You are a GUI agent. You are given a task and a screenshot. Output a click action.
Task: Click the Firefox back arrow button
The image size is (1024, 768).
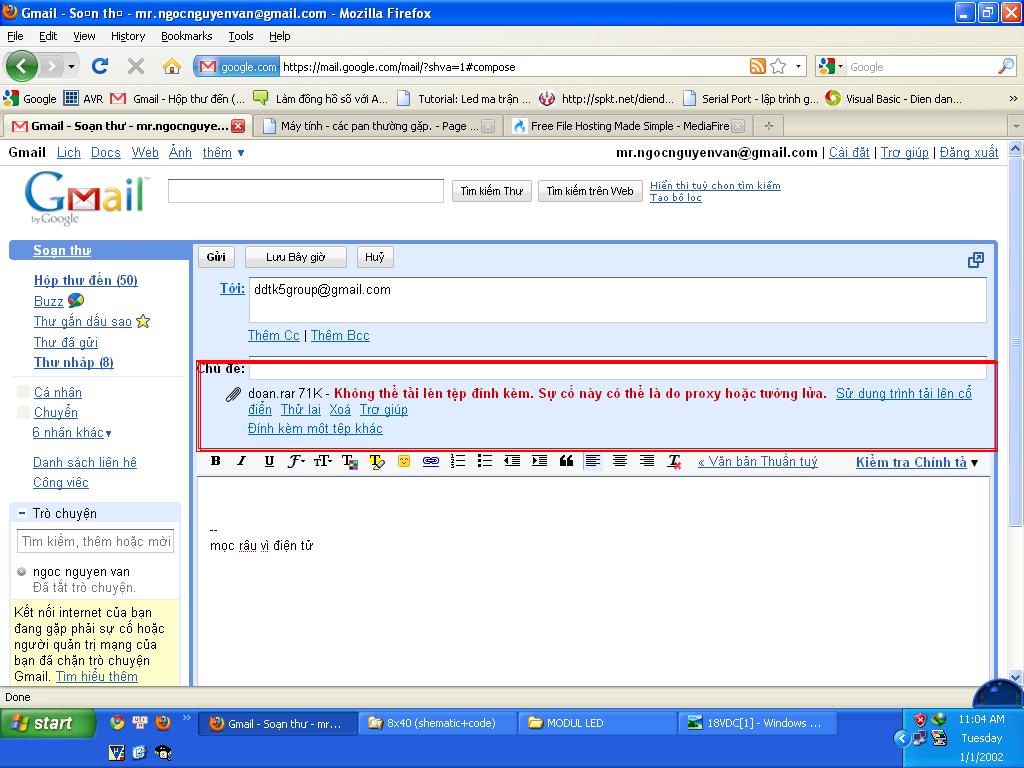click(x=22, y=66)
